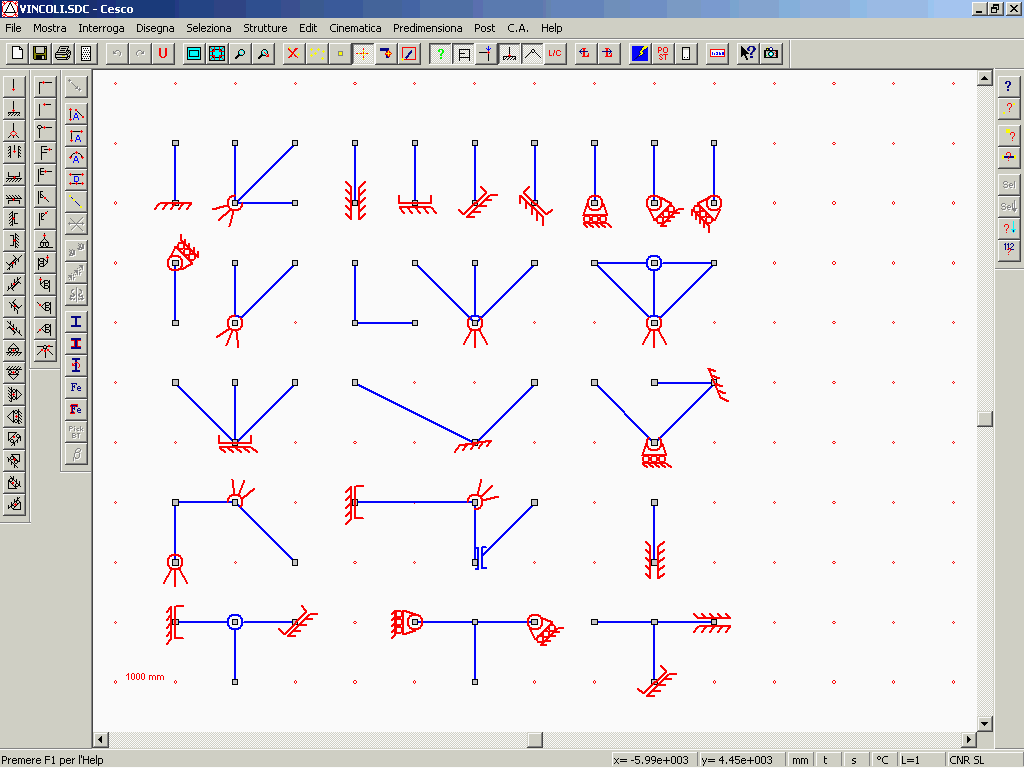This screenshot has width=1024, height=768.
Task: Click the red X delete tool
Action: tap(292, 53)
